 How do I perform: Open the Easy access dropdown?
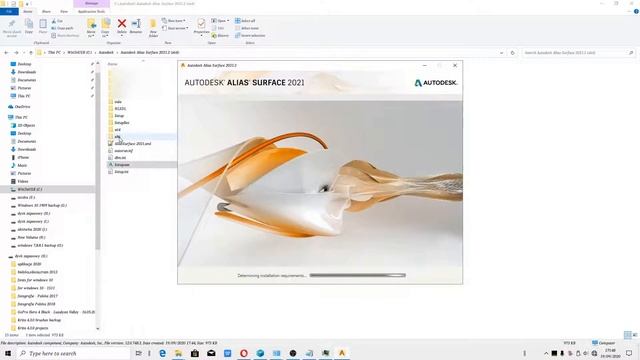(x=175, y=28)
